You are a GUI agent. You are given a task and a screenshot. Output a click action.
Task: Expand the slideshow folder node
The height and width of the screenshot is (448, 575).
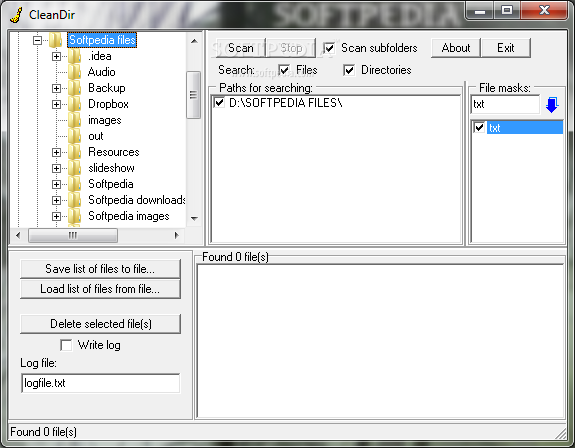pyautogui.click(x=56, y=168)
